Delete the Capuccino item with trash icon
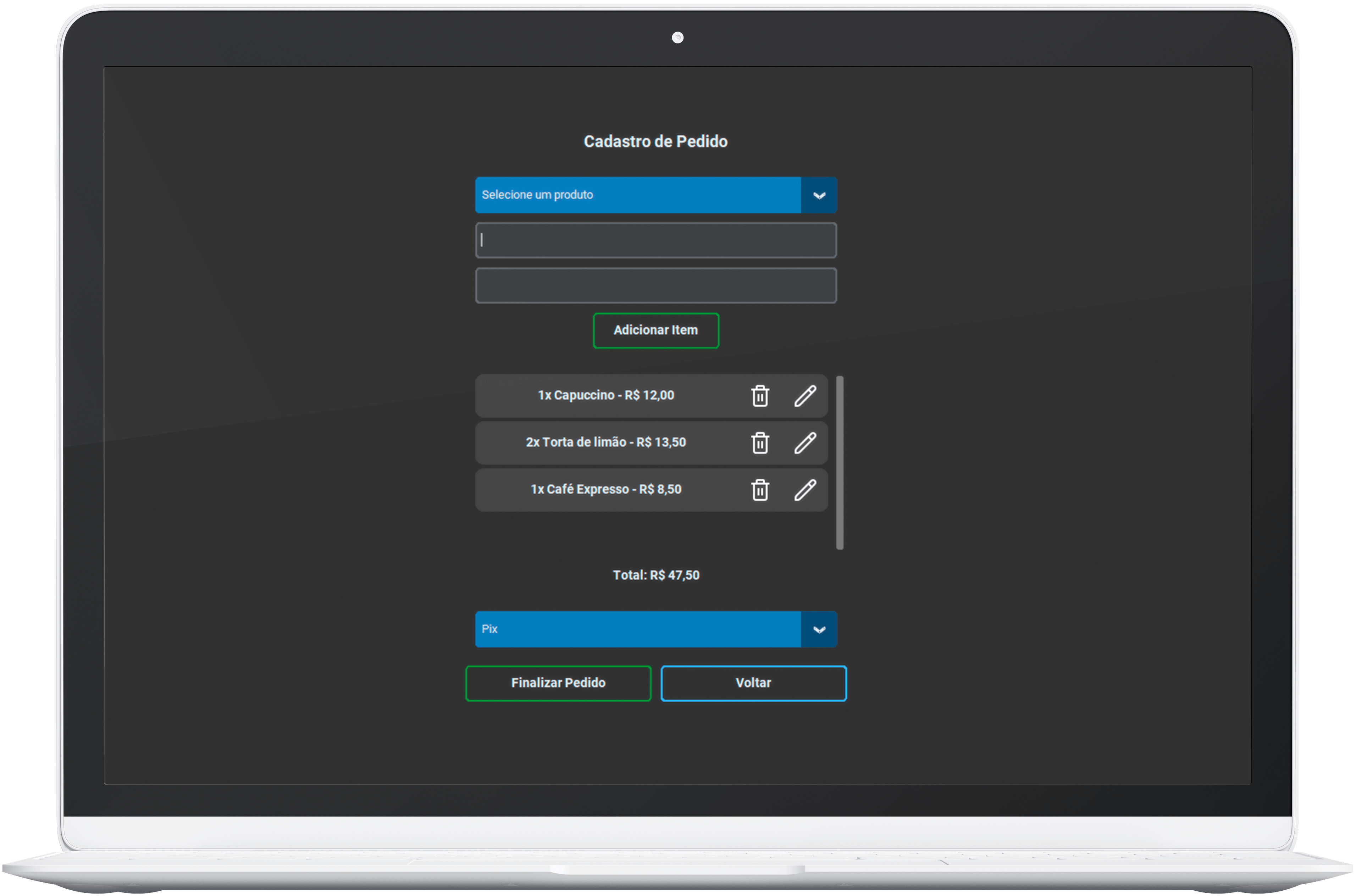The width and height of the screenshot is (1362, 896). click(x=759, y=396)
